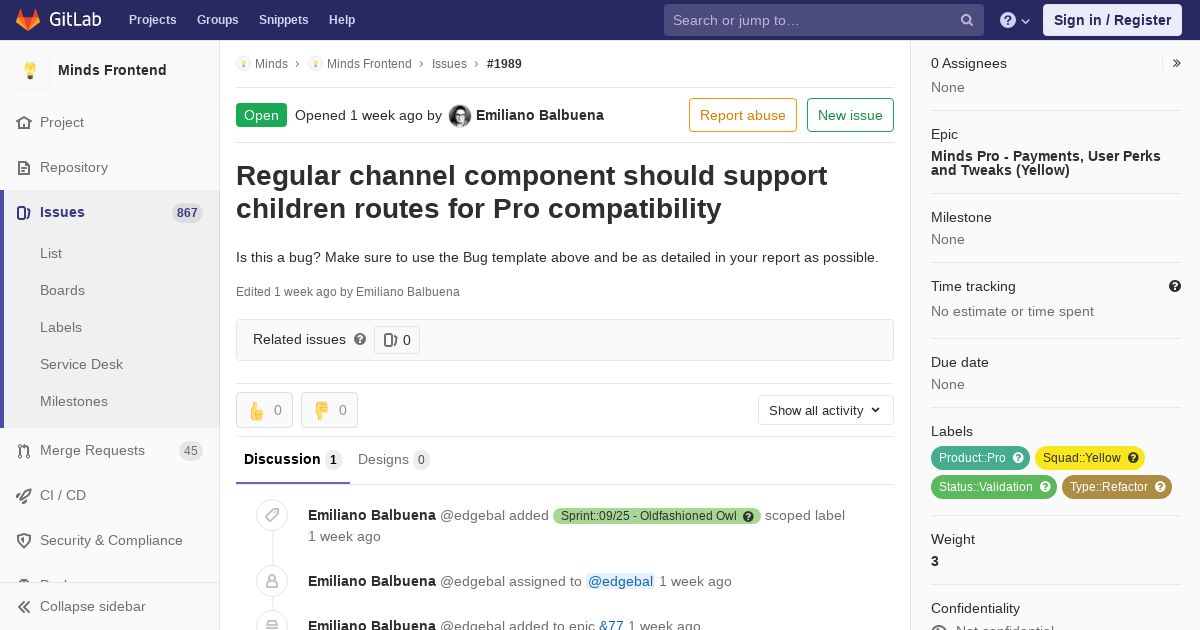This screenshot has width=1200, height=630.
Task: Click the Sign in / Register button
Action: 1112,20
